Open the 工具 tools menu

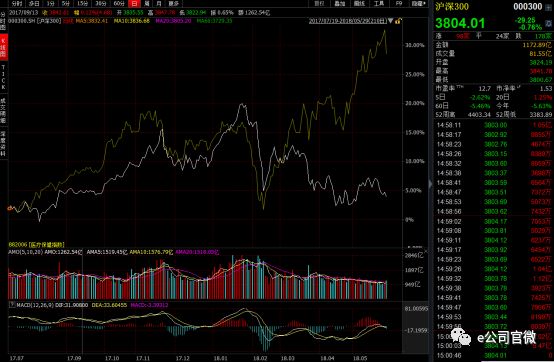point(379,4)
